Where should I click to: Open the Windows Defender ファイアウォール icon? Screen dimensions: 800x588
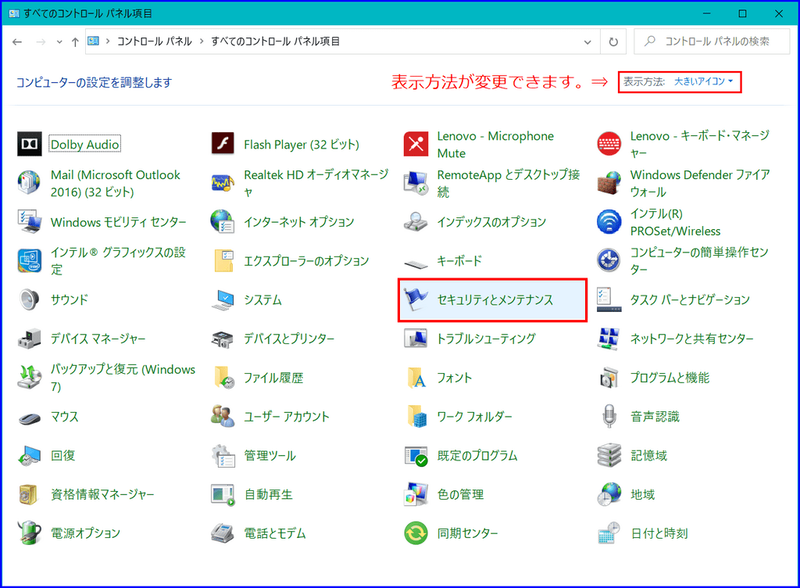click(x=609, y=183)
